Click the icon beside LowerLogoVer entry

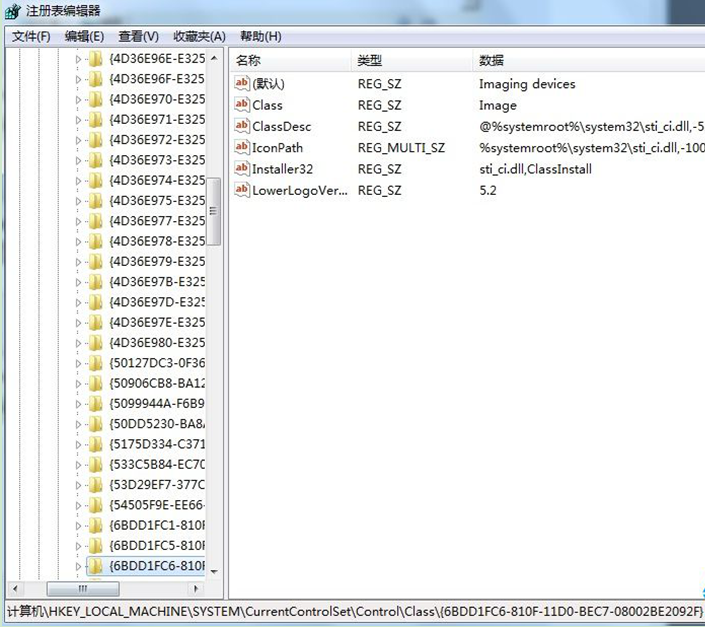click(241, 189)
